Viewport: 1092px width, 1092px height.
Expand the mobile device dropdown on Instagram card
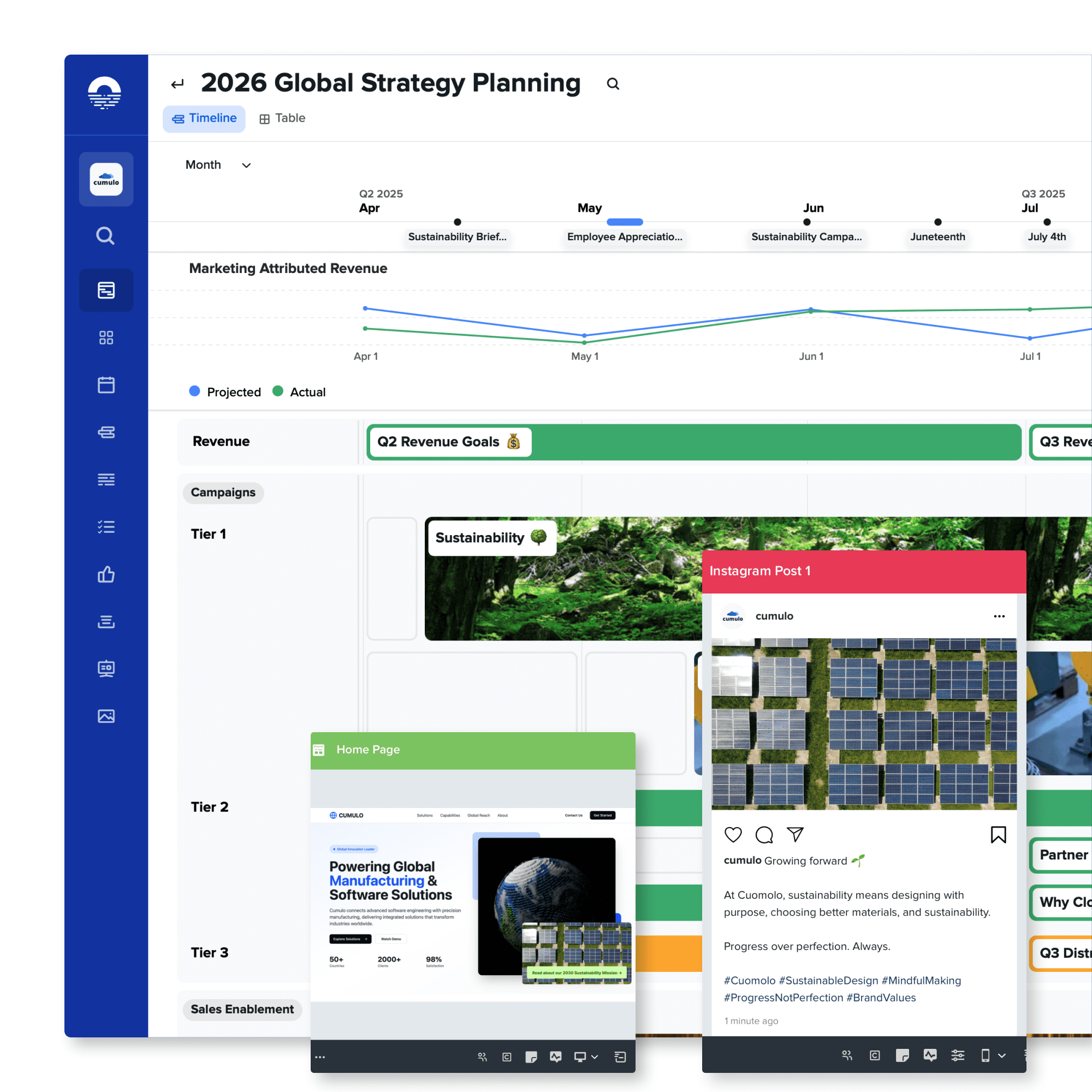click(x=1001, y=1055)
